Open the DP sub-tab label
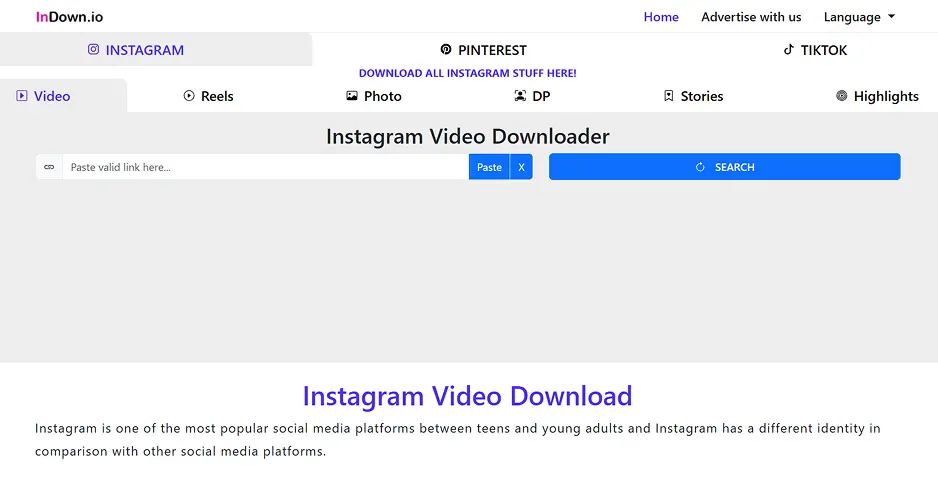 click(541, 96)
